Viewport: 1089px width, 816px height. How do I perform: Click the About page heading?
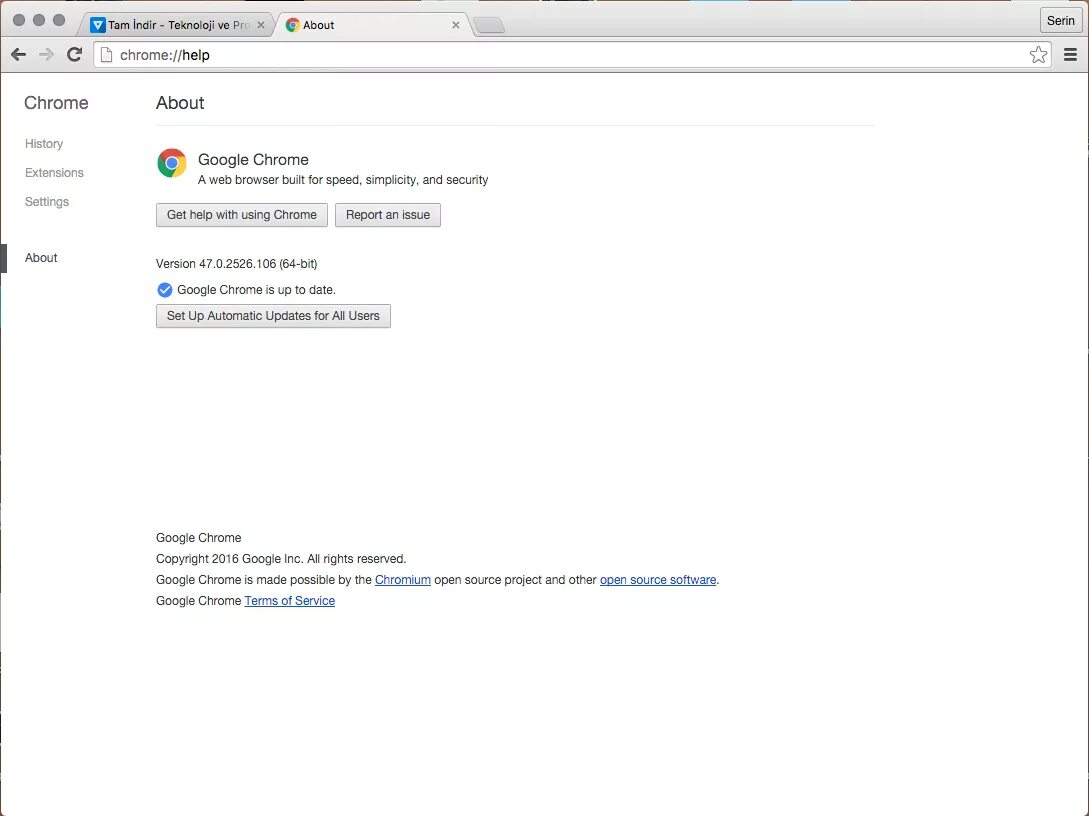click(x=180, y=103)
